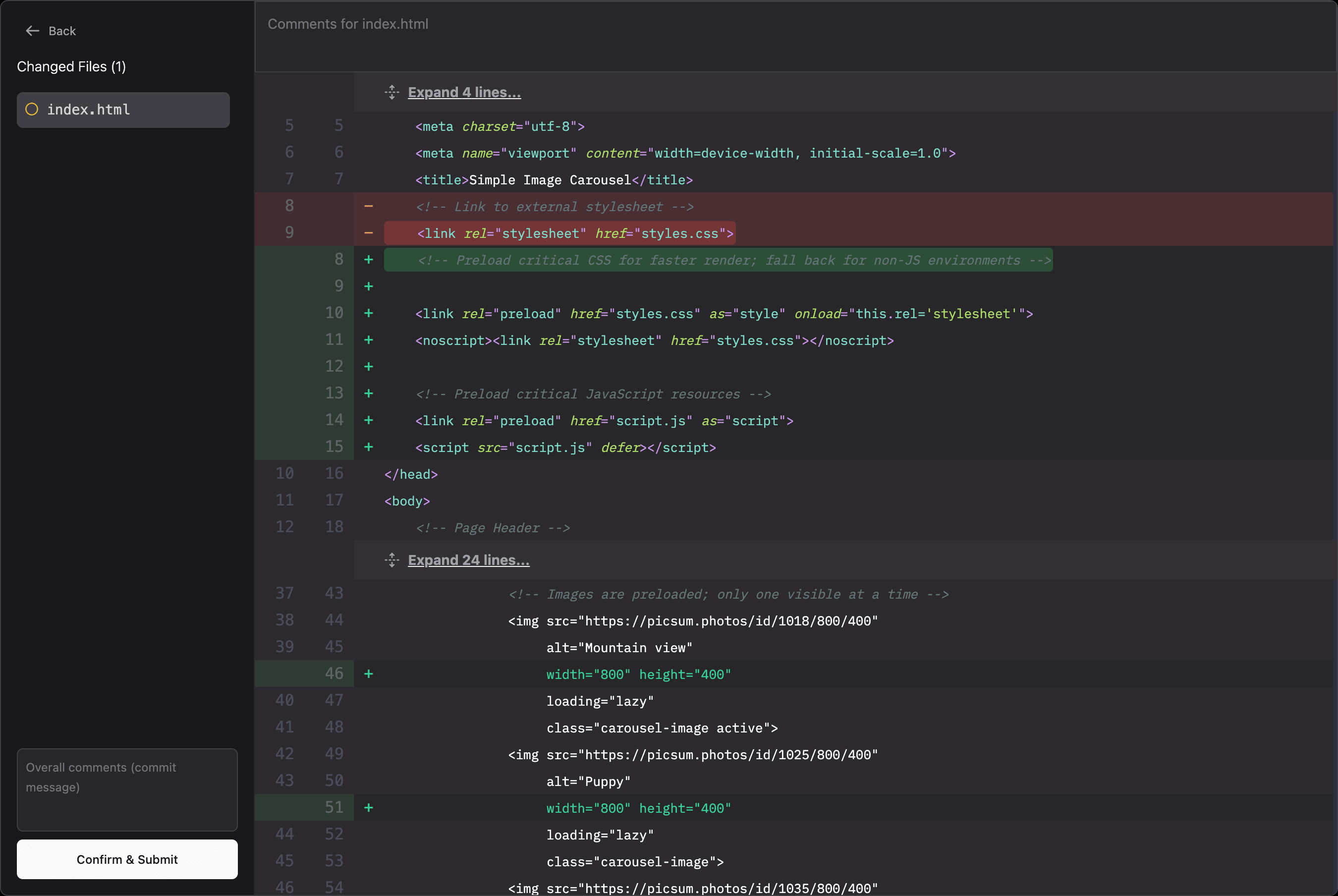Click minus marker on deleted stylesheet link line
This screenshot has width=1338, height=896.
pos(369,233)
